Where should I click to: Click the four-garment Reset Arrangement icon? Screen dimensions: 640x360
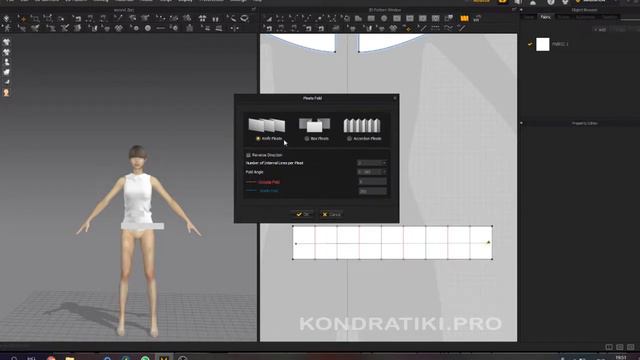[x=202, y=18]
